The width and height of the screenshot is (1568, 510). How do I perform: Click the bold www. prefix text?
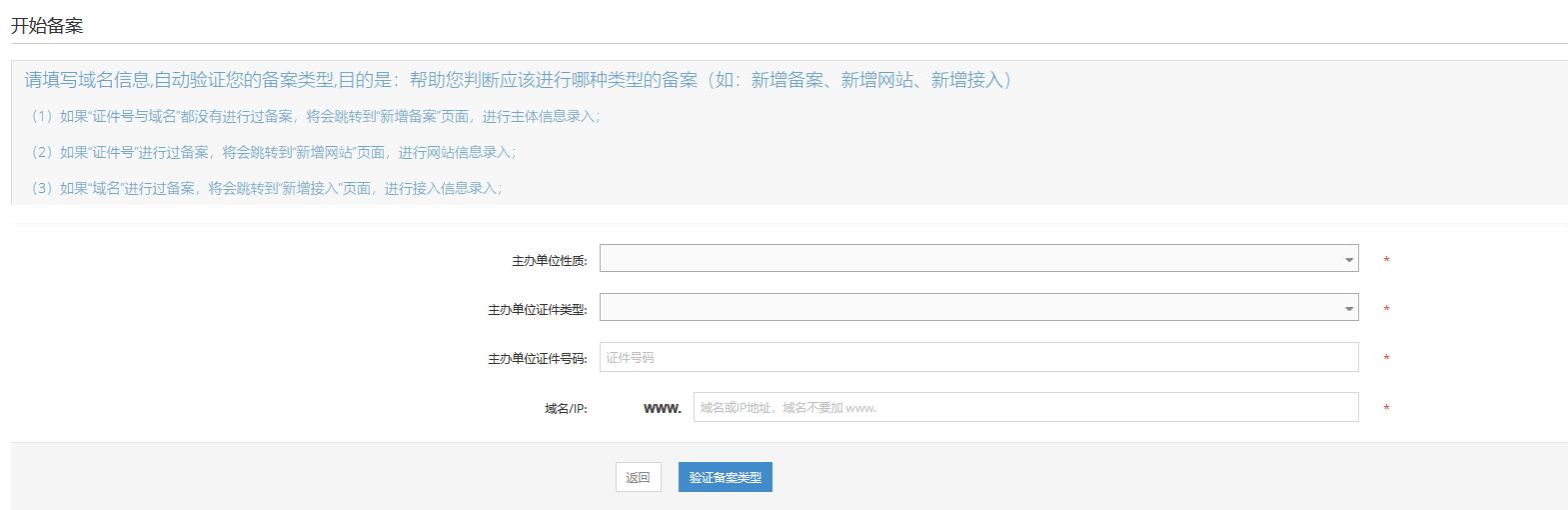tap(663, 408)
